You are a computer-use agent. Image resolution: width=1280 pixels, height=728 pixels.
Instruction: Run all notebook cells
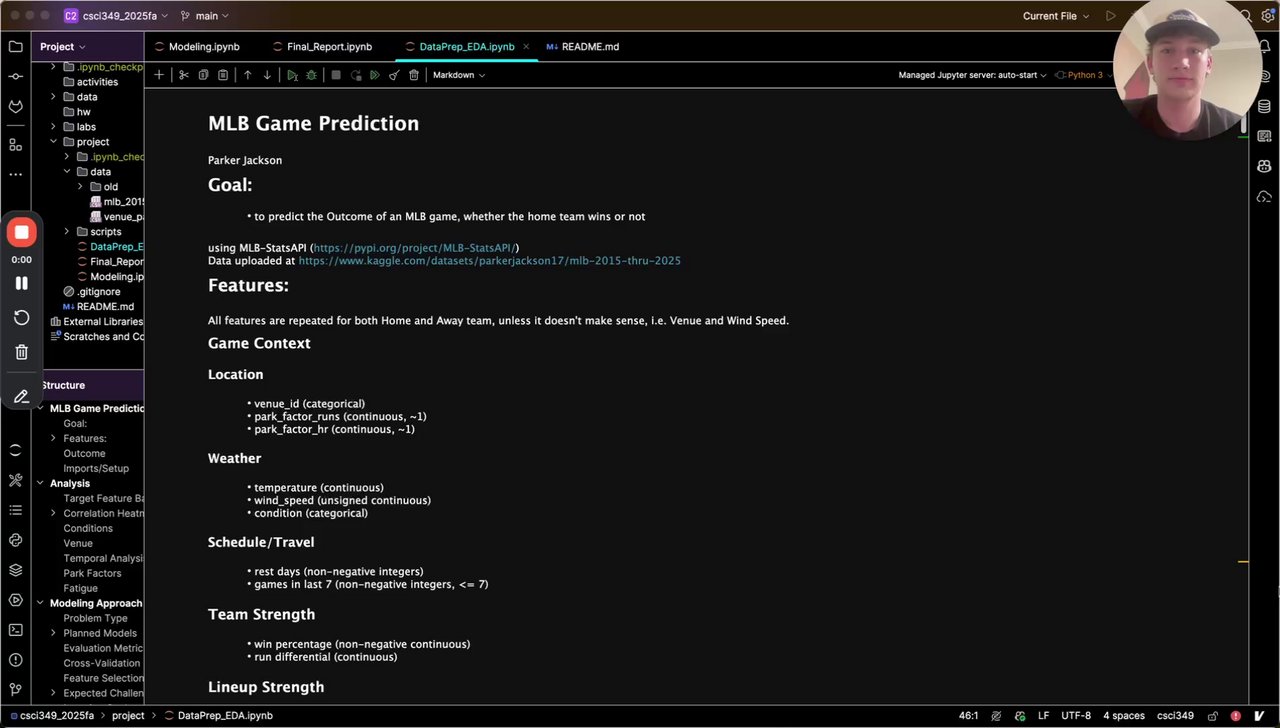click(x=375, y=75)
